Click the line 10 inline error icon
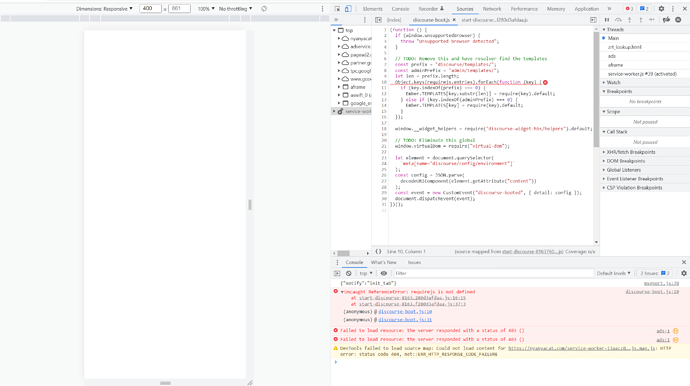The image size is (690, 386). click(x=545, y=82)
